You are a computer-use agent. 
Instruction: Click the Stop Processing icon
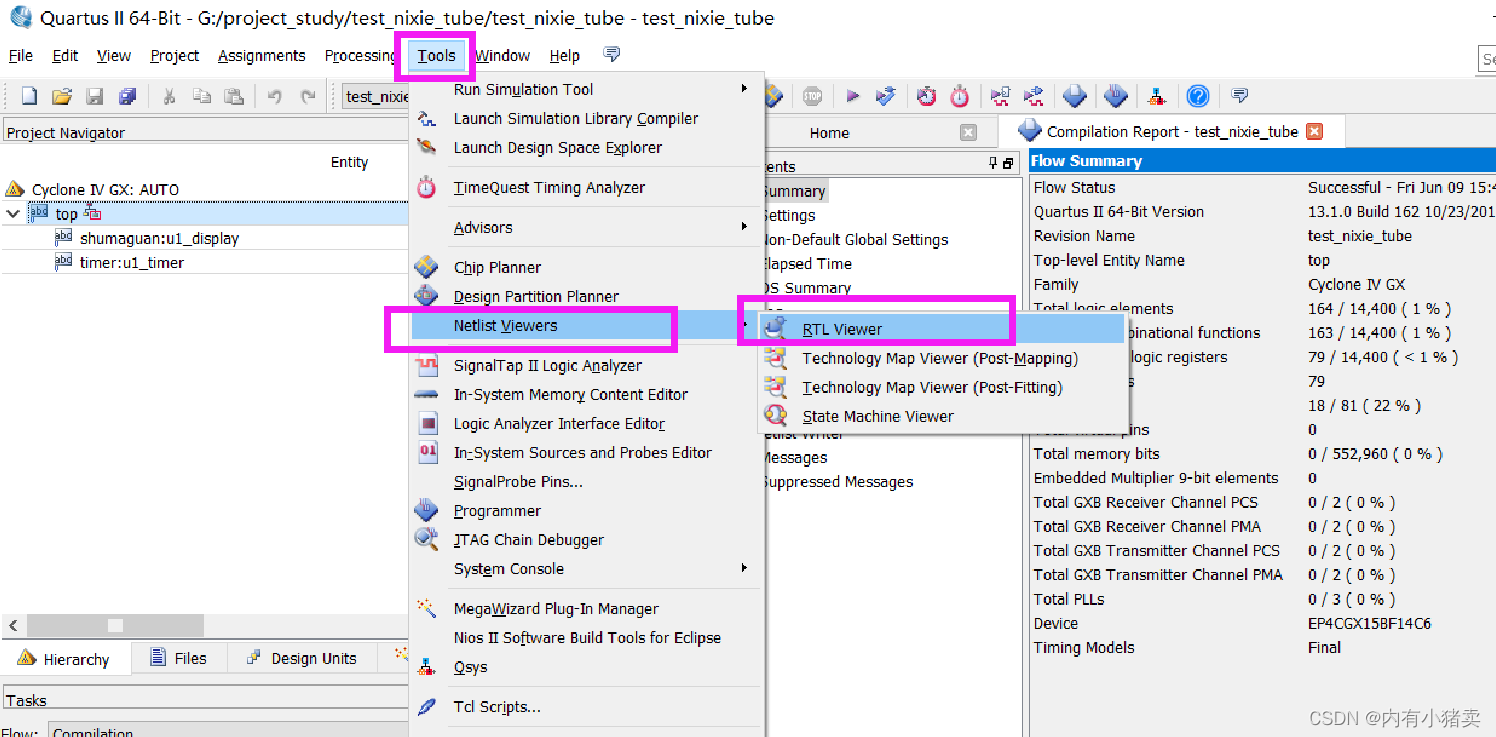pyautogui.click(x=812, y=96)
